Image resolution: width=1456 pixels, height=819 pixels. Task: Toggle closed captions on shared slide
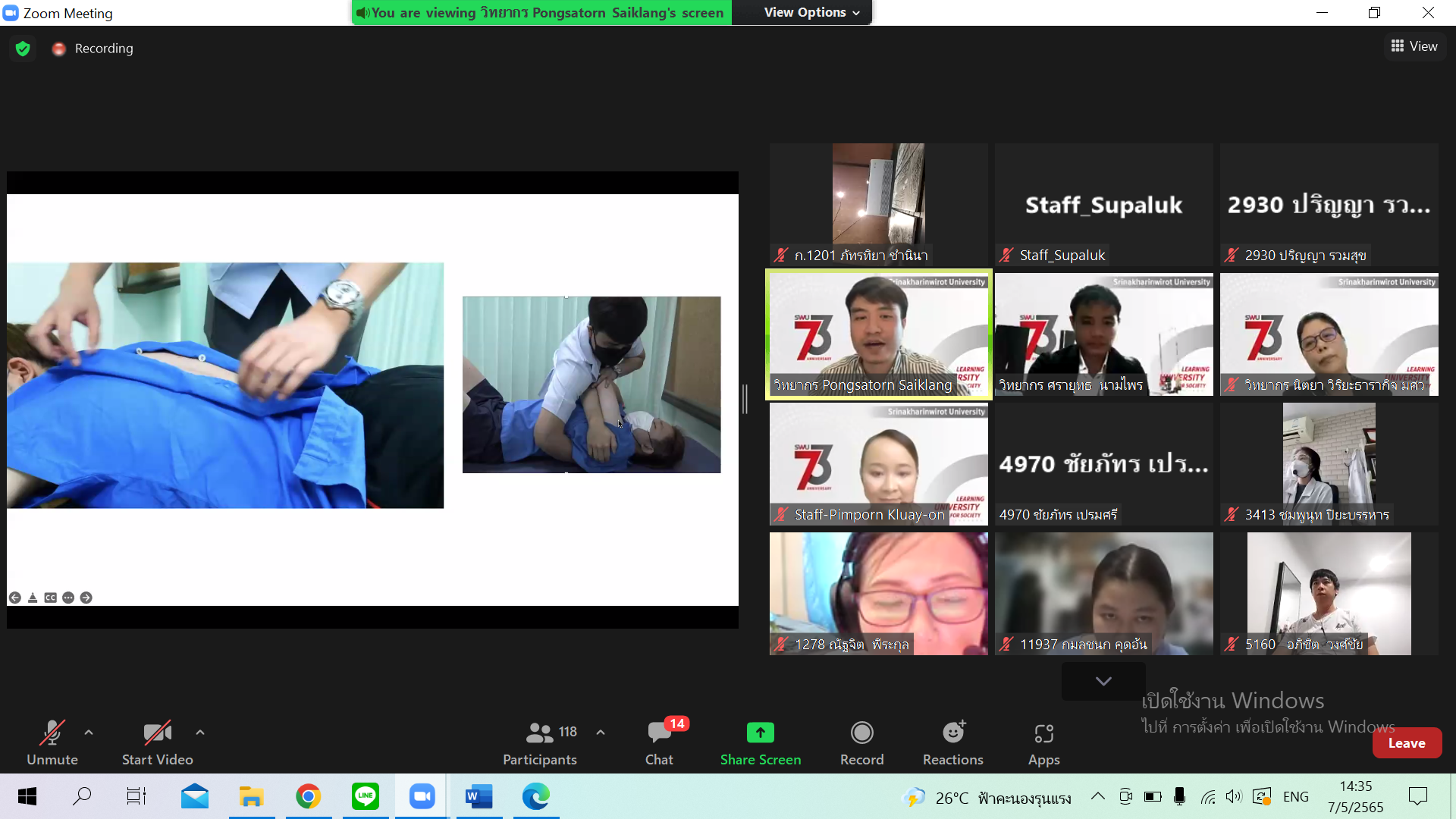50,598
